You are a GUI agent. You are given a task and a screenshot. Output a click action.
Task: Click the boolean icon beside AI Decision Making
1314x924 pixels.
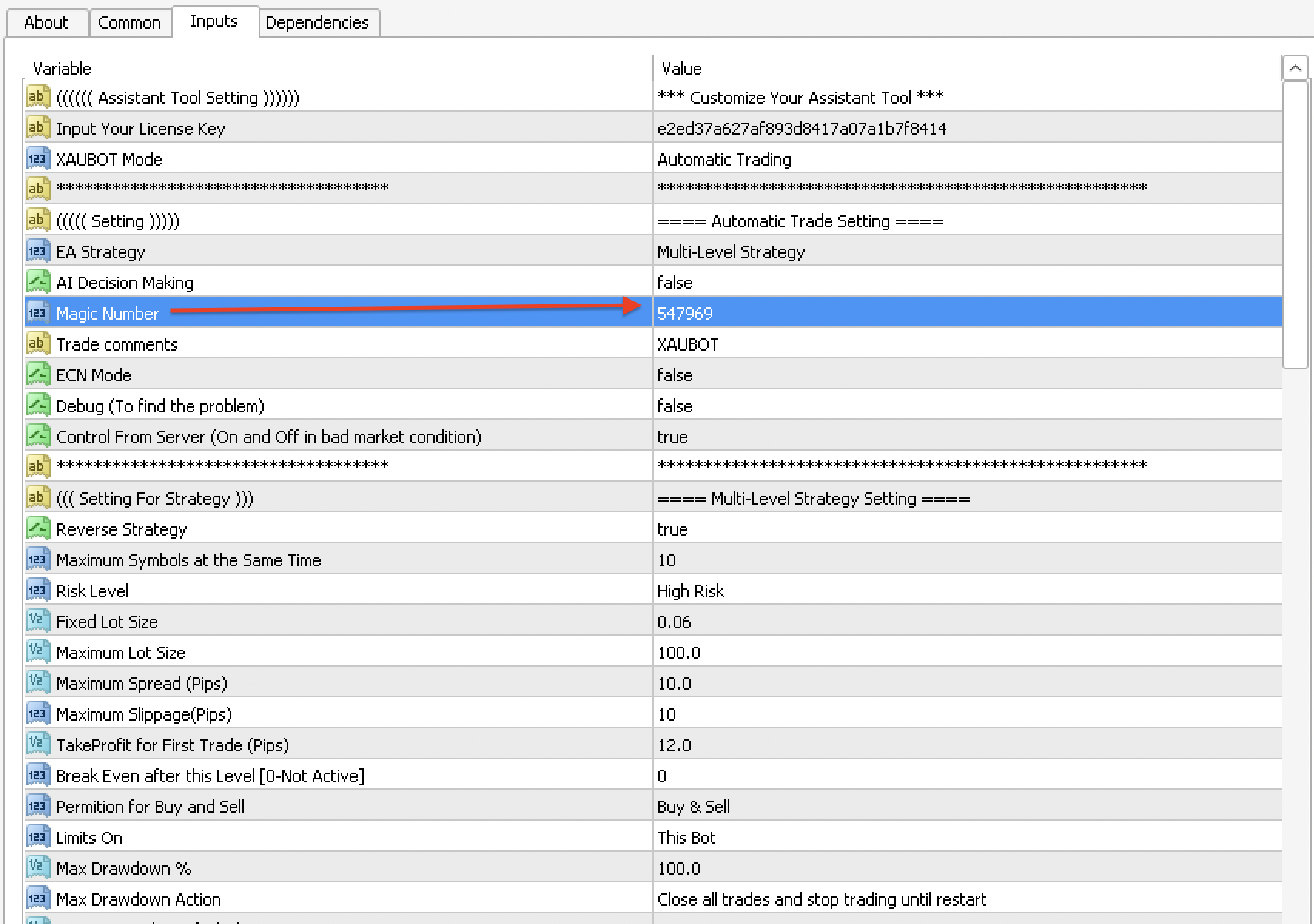coord(38,282)
